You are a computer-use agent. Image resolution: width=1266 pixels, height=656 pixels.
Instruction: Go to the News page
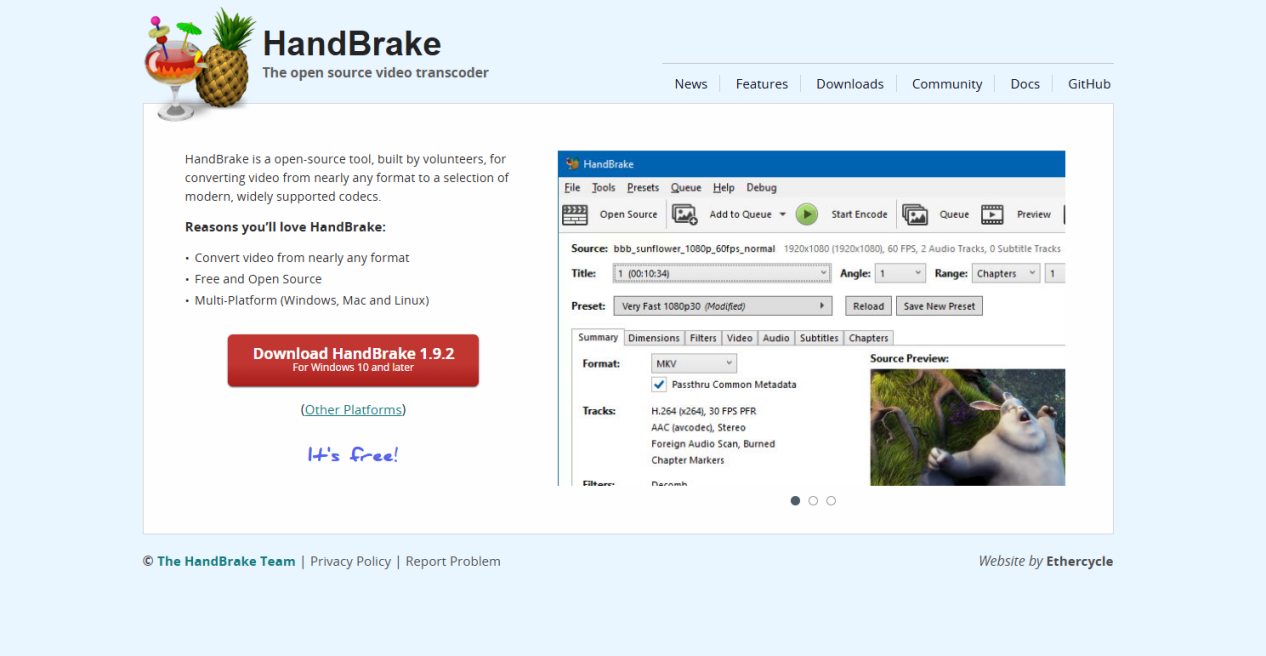pos(691,84)
